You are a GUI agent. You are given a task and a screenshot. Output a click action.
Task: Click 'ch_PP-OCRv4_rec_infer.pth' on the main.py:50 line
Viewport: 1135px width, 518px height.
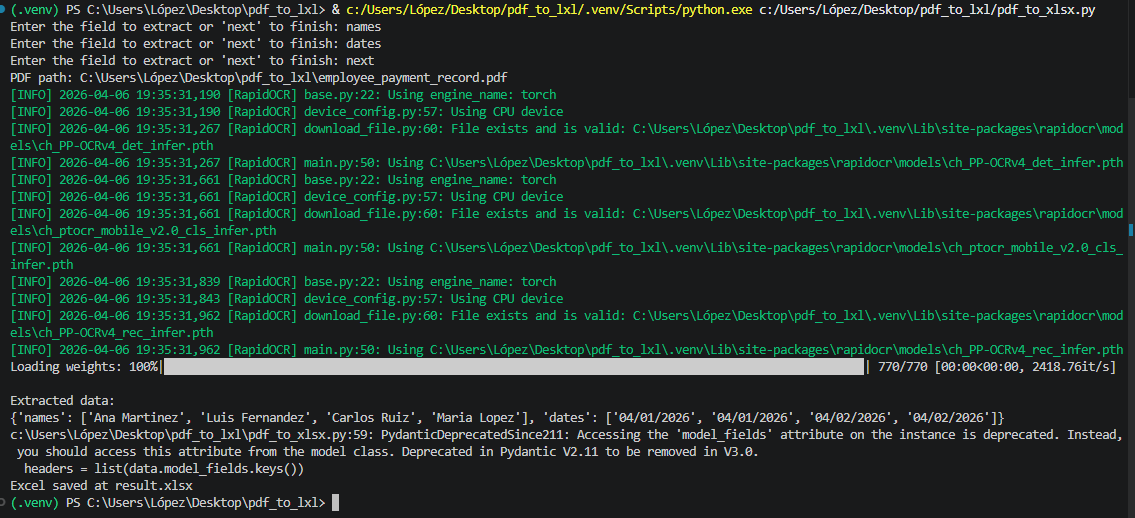(1035, 349)
